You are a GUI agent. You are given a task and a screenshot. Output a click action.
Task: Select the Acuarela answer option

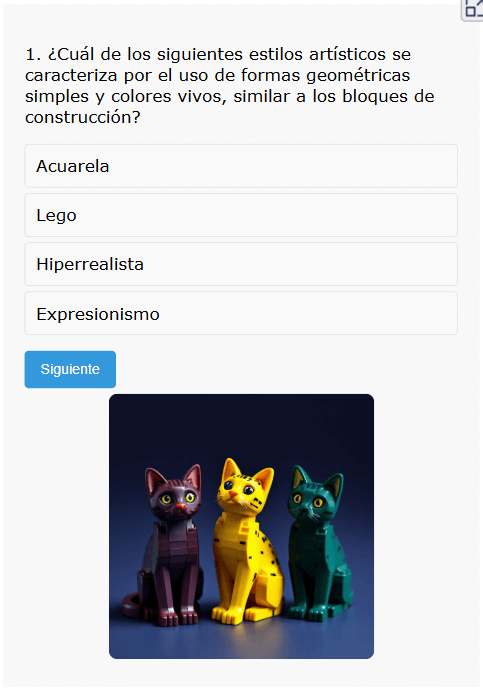coord(241,166)
